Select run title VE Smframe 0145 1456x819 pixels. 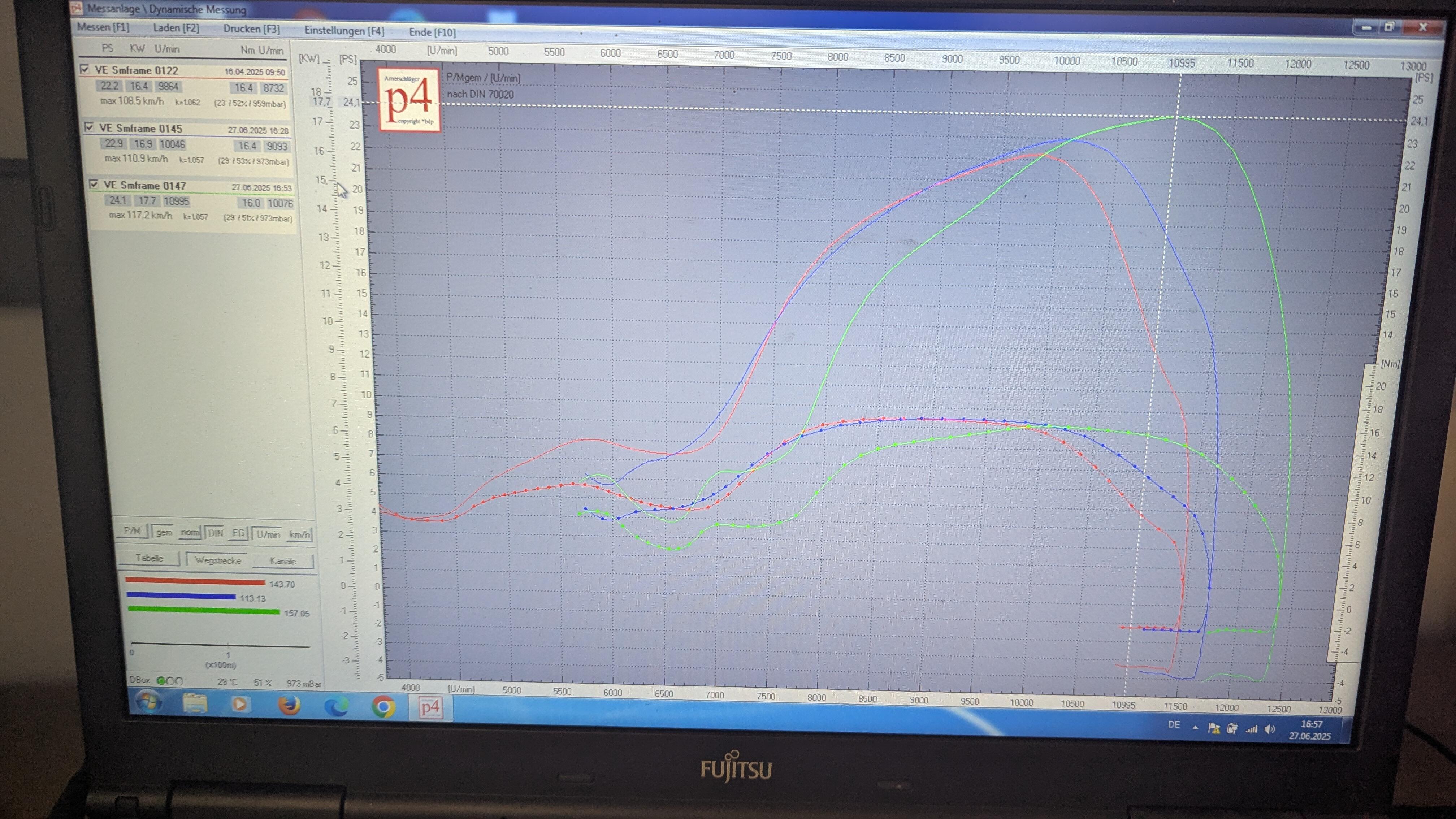(x=140, y=128)
